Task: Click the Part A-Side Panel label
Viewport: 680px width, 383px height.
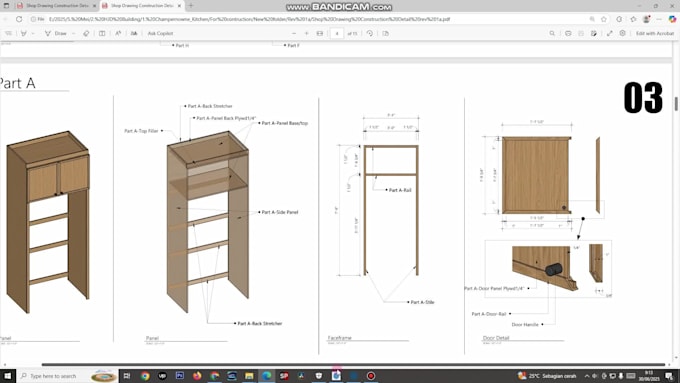Action: tap(280, 212)
